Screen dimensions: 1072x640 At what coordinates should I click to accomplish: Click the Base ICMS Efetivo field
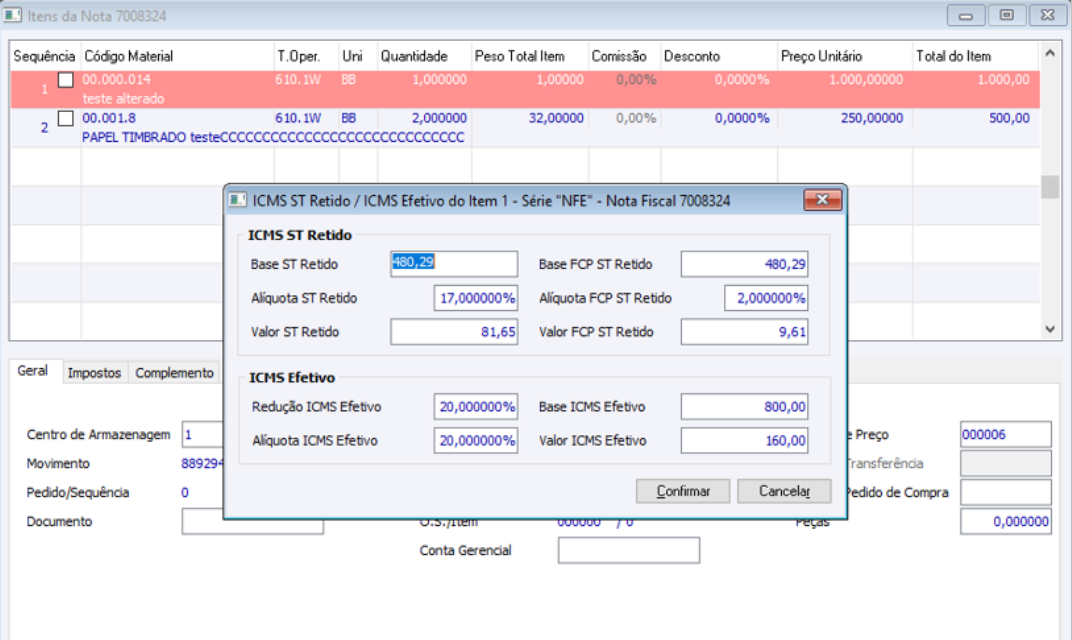745,406
